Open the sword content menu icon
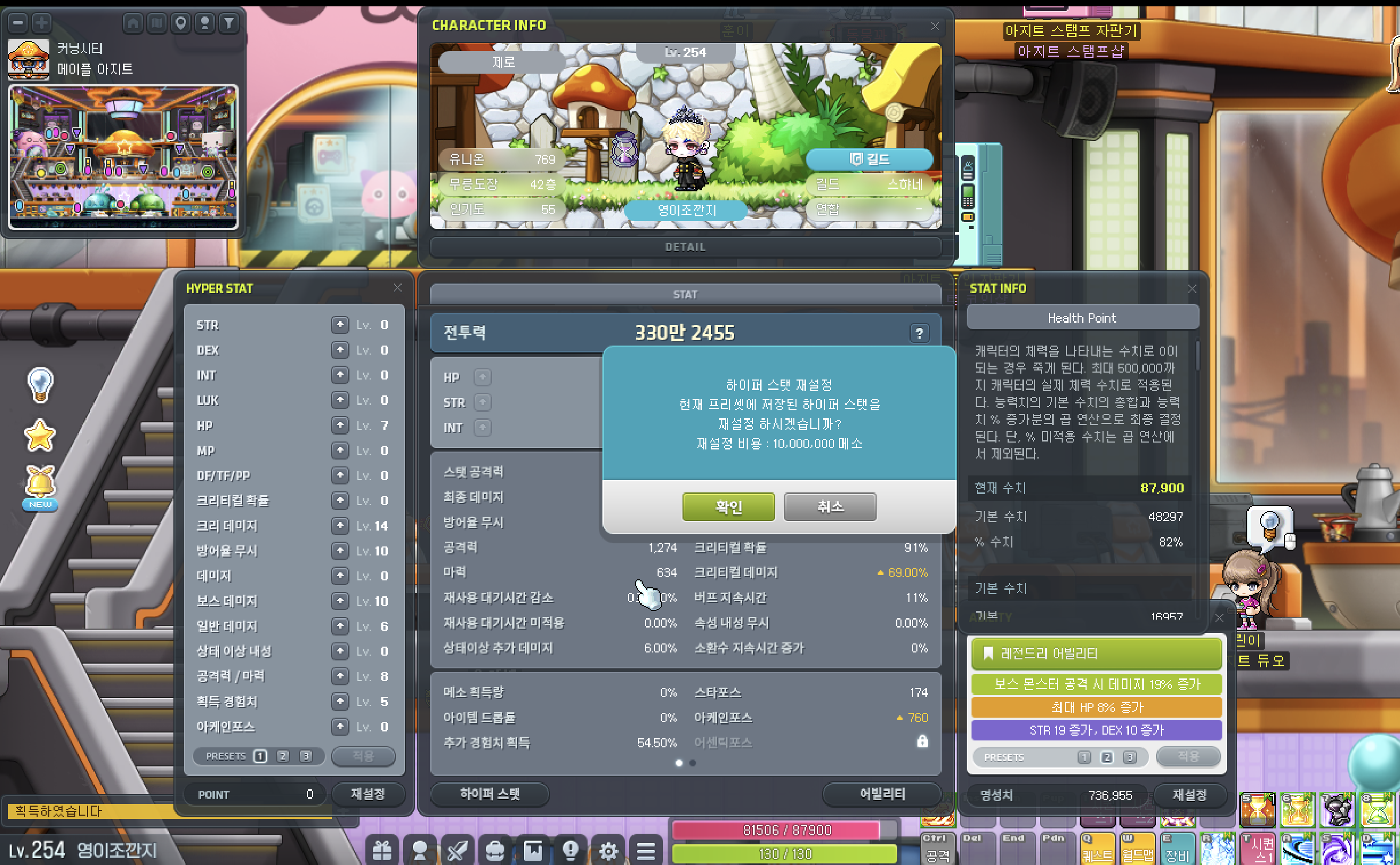The width and height of the screenshot is (1400, 865). click(x=457, y=851)
